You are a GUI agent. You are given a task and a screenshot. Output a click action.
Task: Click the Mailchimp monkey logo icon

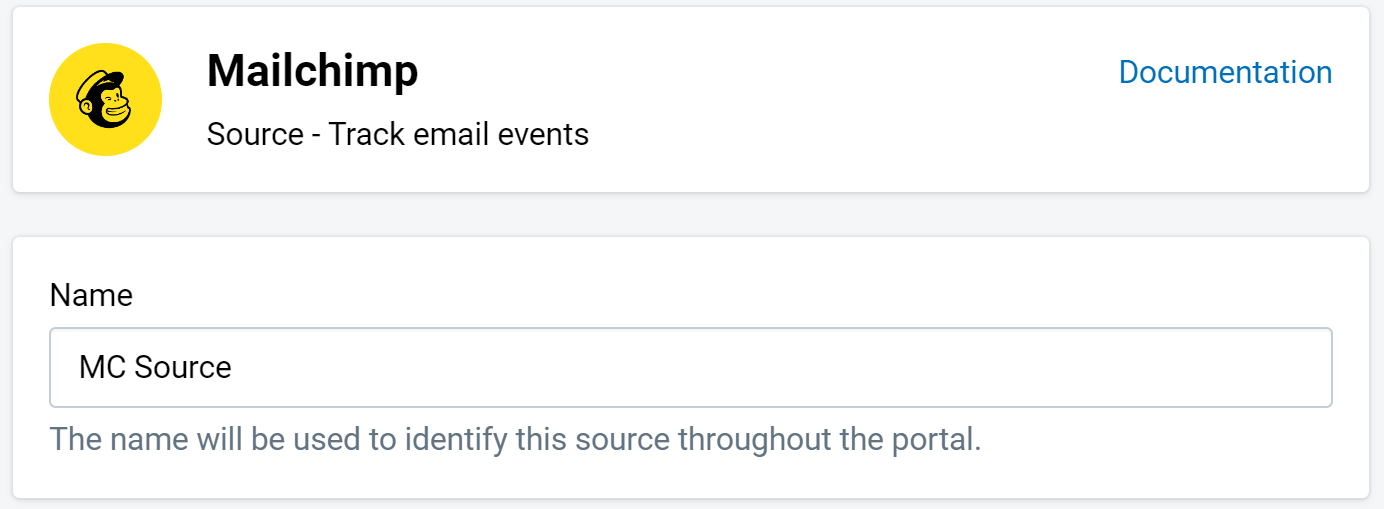coord(105,100)
